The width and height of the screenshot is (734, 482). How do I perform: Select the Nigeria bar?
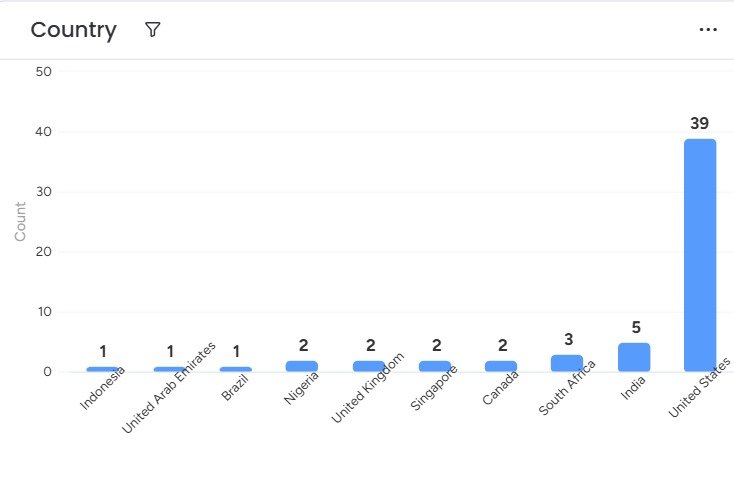302,366
